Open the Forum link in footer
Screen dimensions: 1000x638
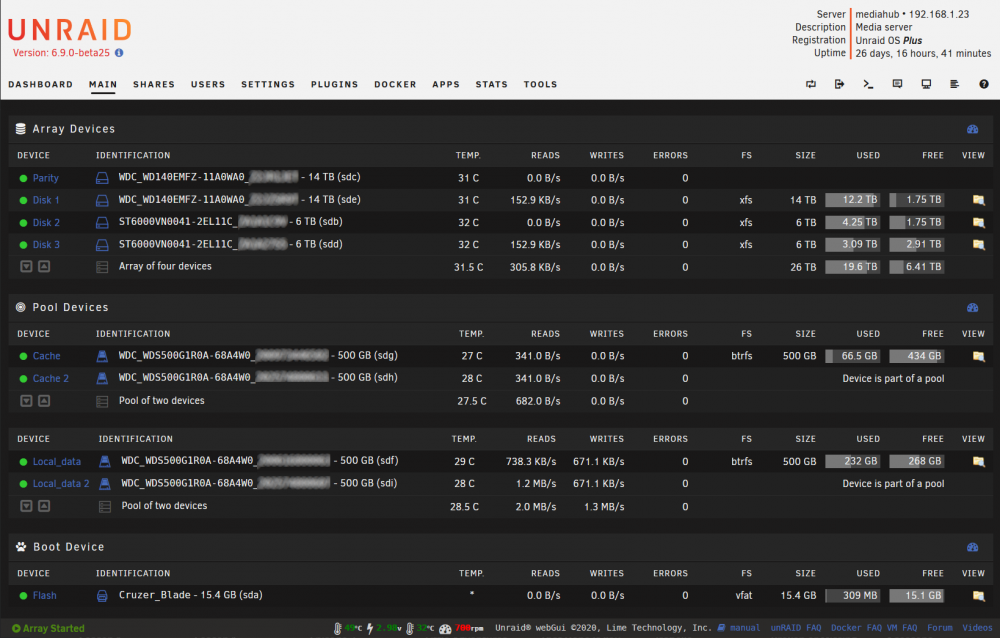coord(939,628)
